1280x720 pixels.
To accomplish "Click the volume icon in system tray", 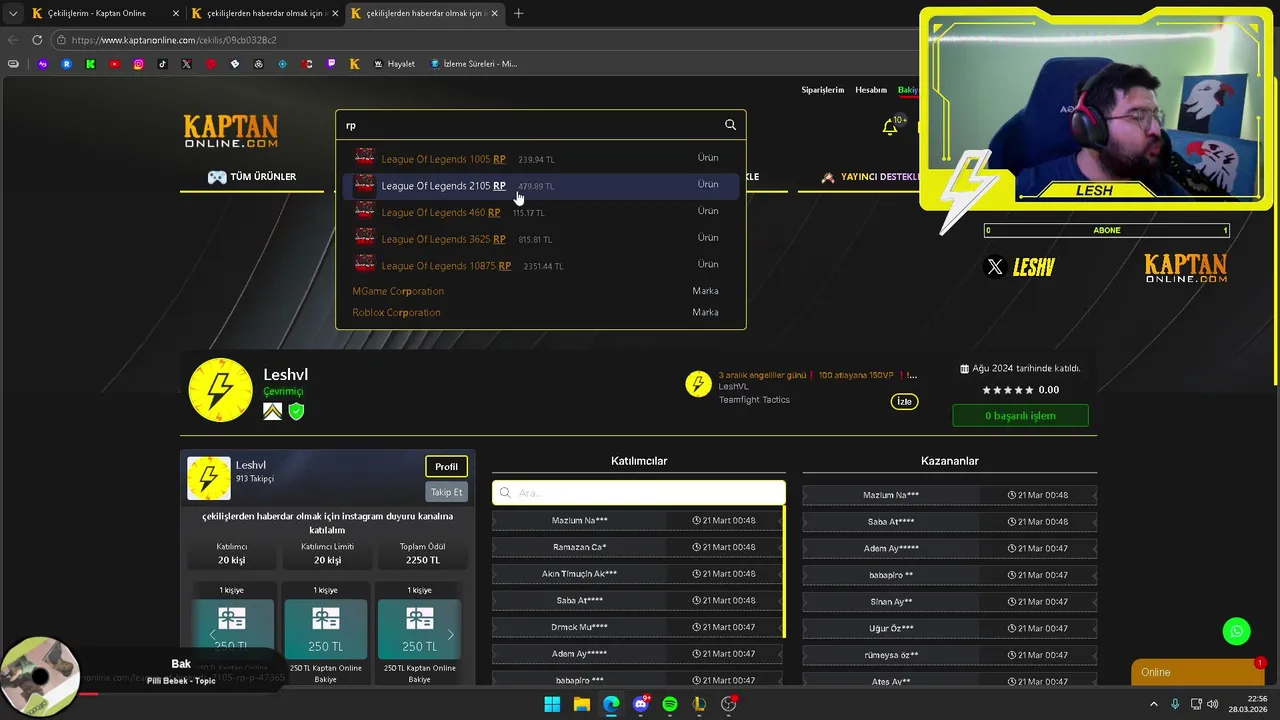I will coord(1213,704).
